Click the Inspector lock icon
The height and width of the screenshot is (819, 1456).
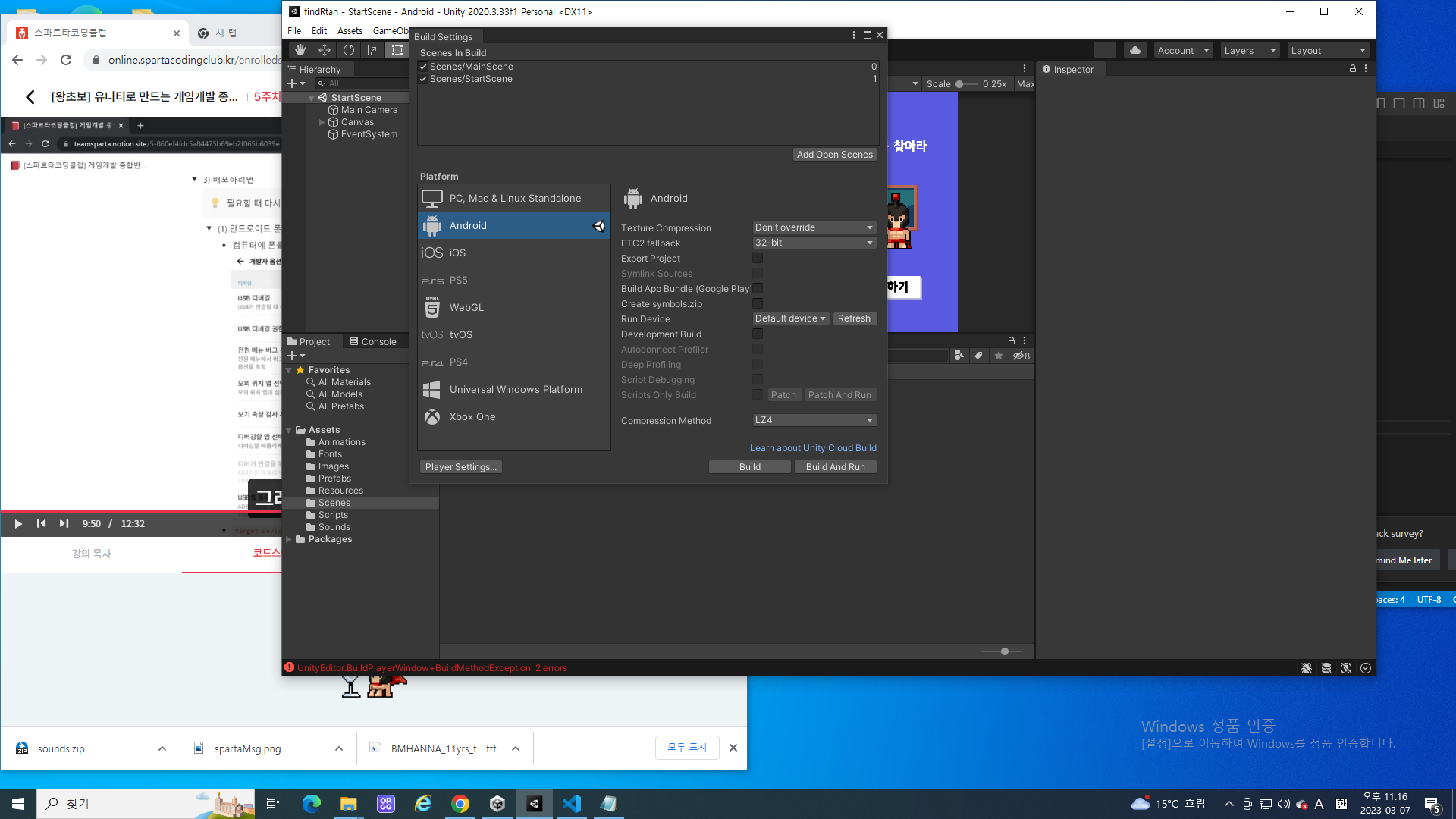click(1352, 68)
